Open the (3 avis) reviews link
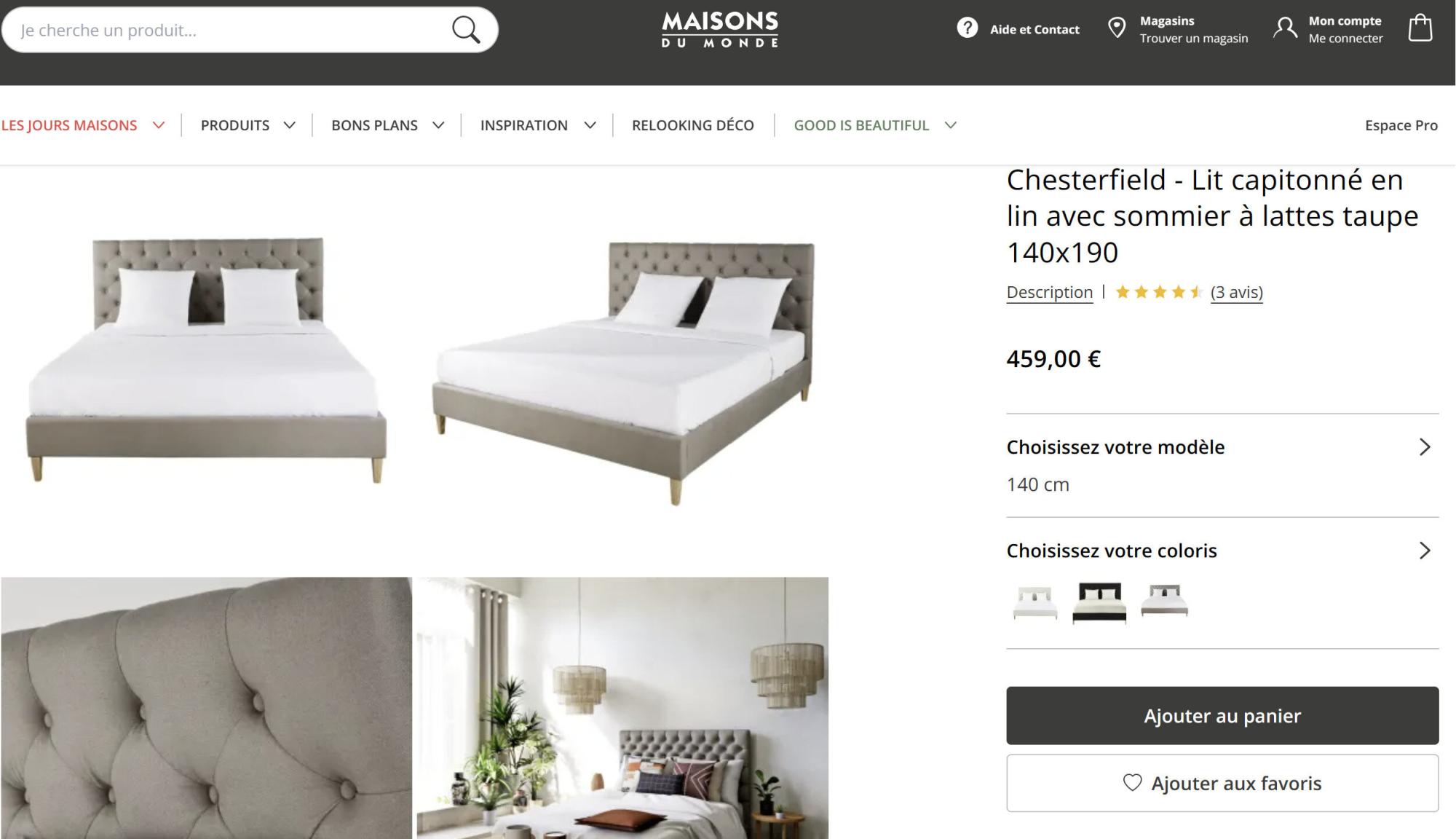The width and height of the screenshot is (1456, 839). click(1236, 292)
